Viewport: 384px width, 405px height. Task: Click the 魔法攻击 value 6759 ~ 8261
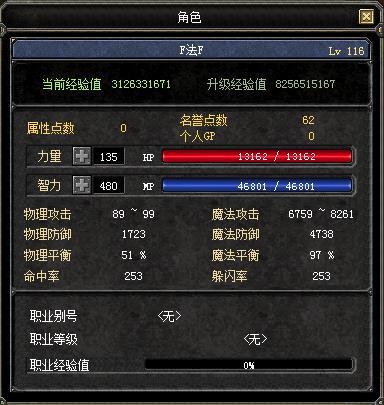click(321, 214)
